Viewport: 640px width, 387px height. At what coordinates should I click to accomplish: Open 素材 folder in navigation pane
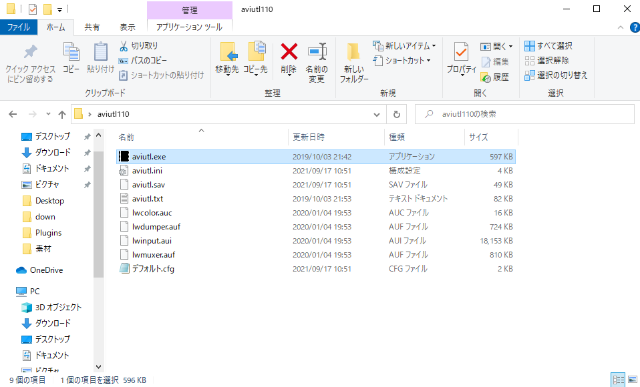(x=43, y=249)
